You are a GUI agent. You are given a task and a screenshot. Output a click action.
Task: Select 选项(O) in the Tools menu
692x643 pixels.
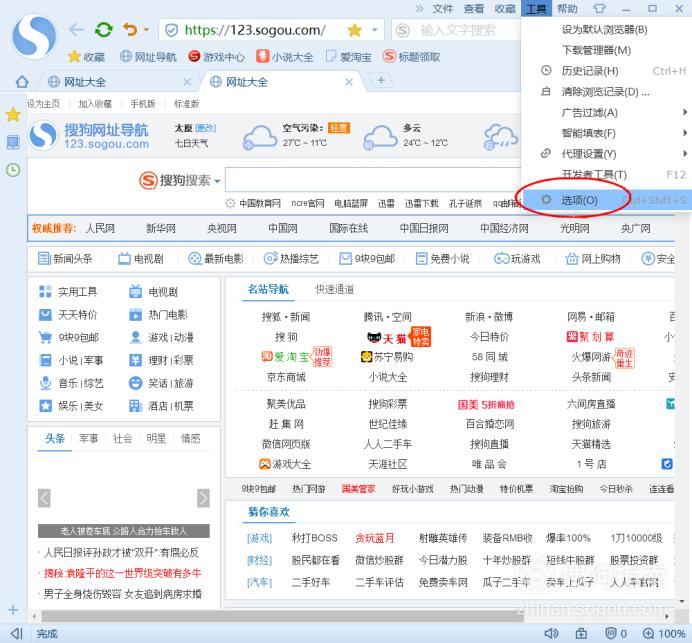tap(605, 200)
